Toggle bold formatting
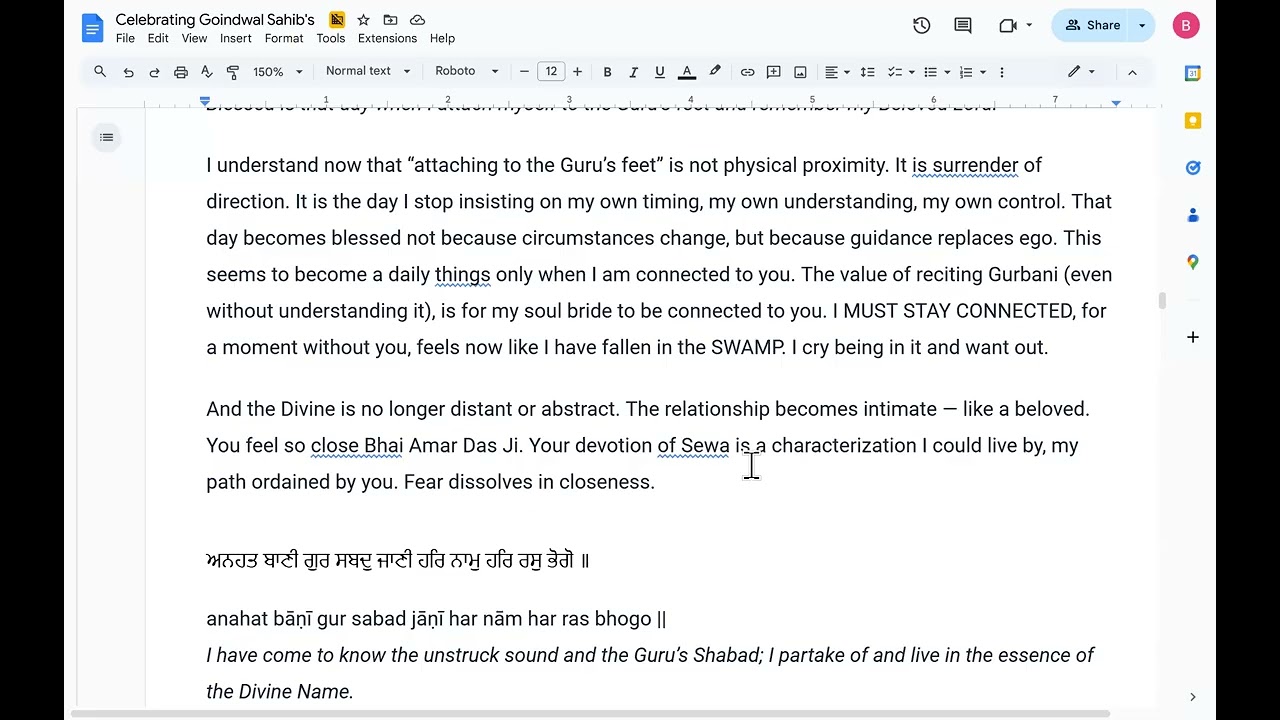This screenshot has height=720, width=1280. pos(607,72)
